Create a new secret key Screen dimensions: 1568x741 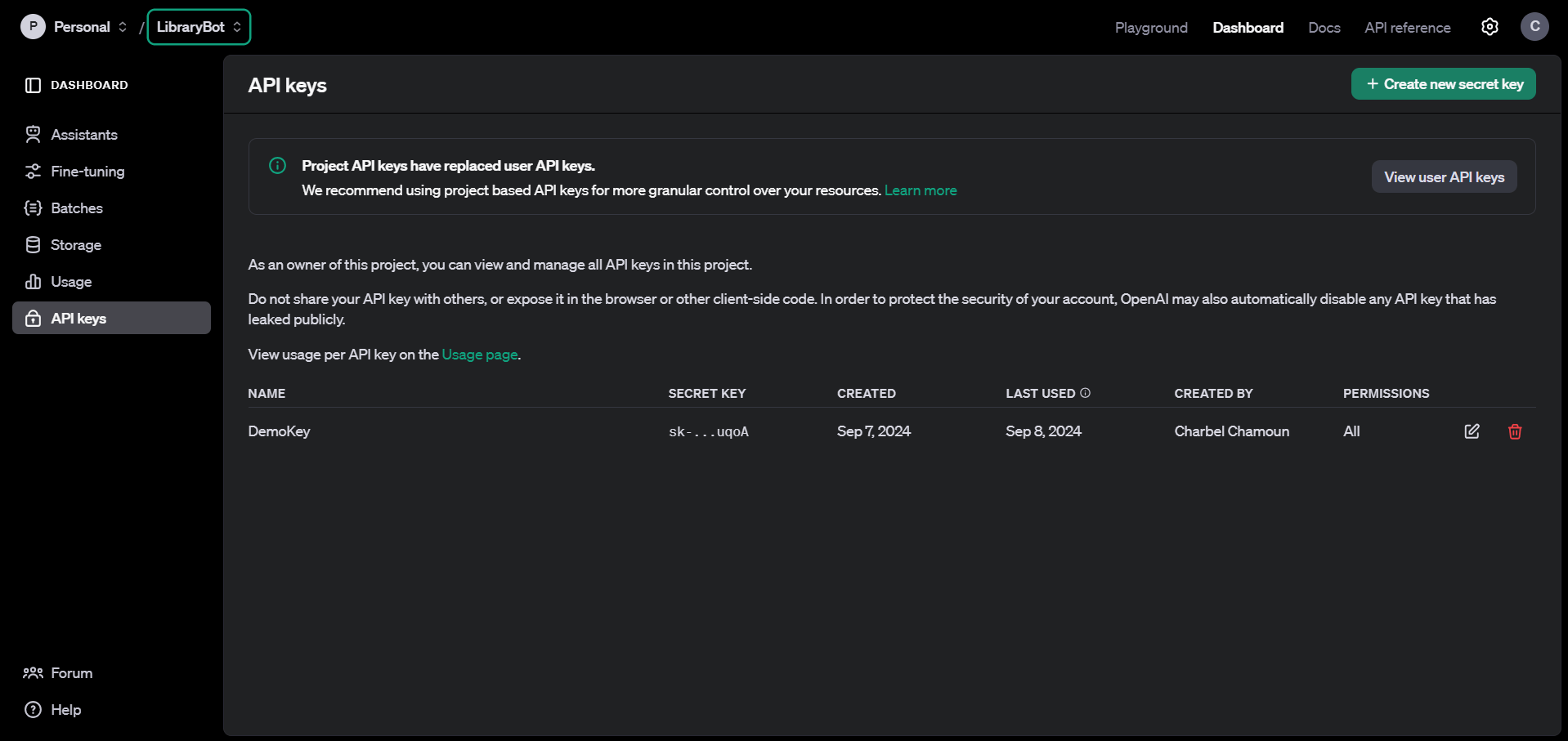tap(1443, 83)
